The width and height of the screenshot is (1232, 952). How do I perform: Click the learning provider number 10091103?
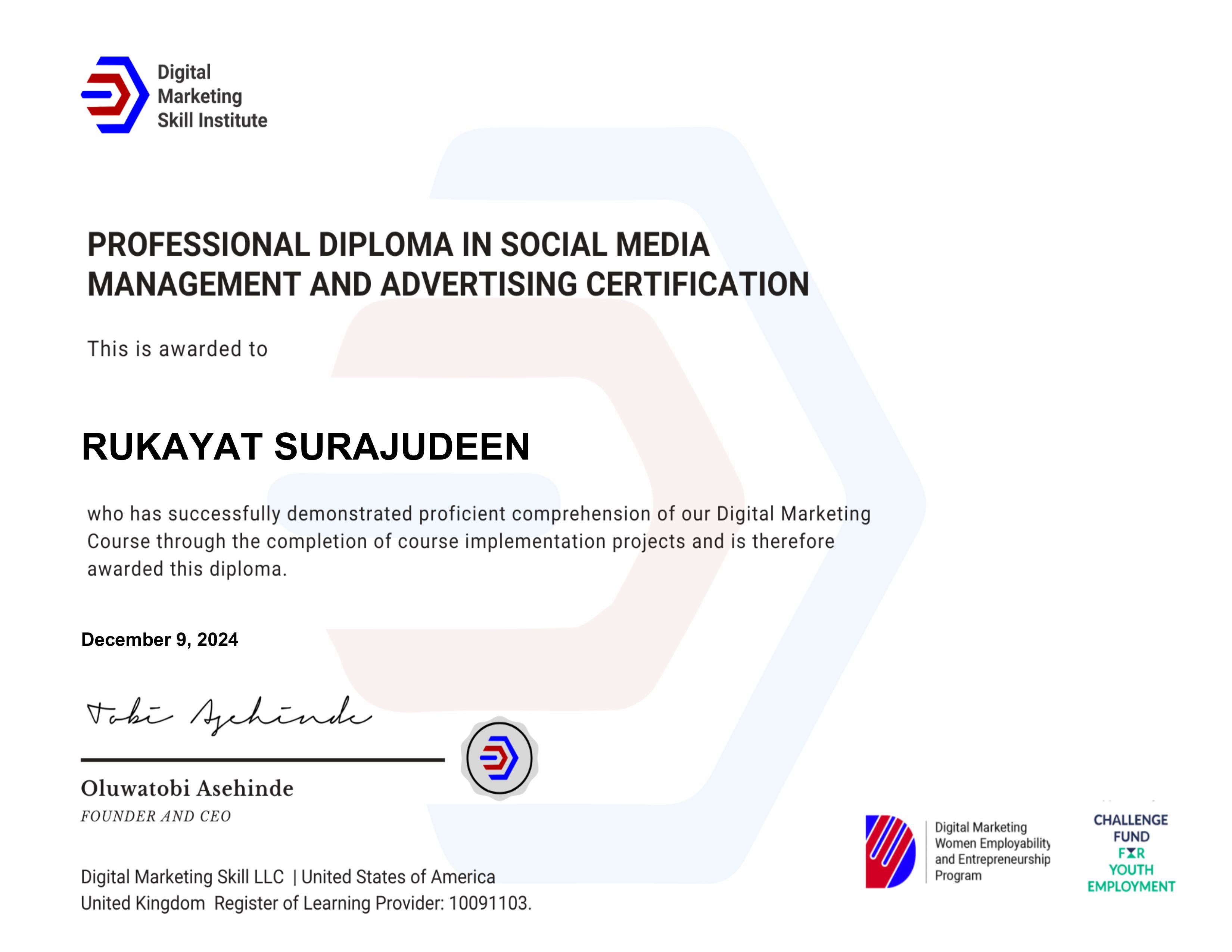(489, 903)
